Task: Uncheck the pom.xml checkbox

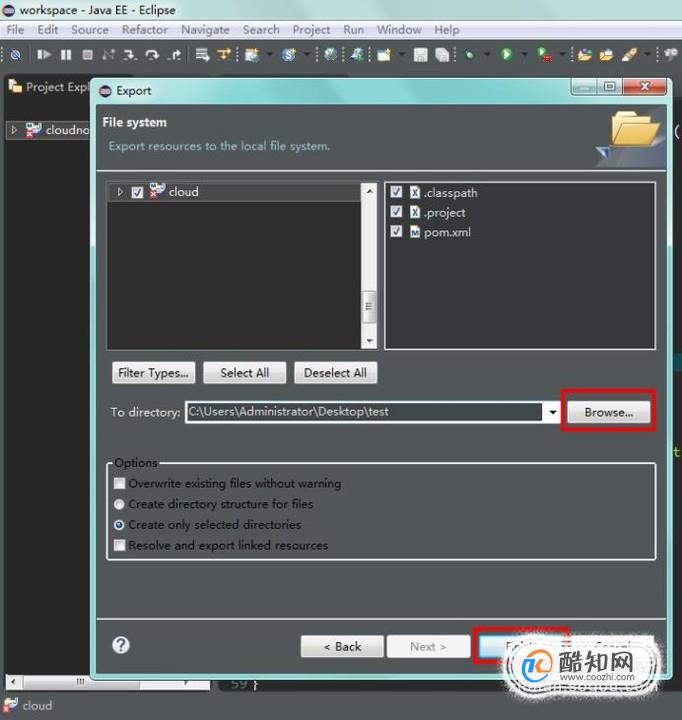Action: pos(396,231)
